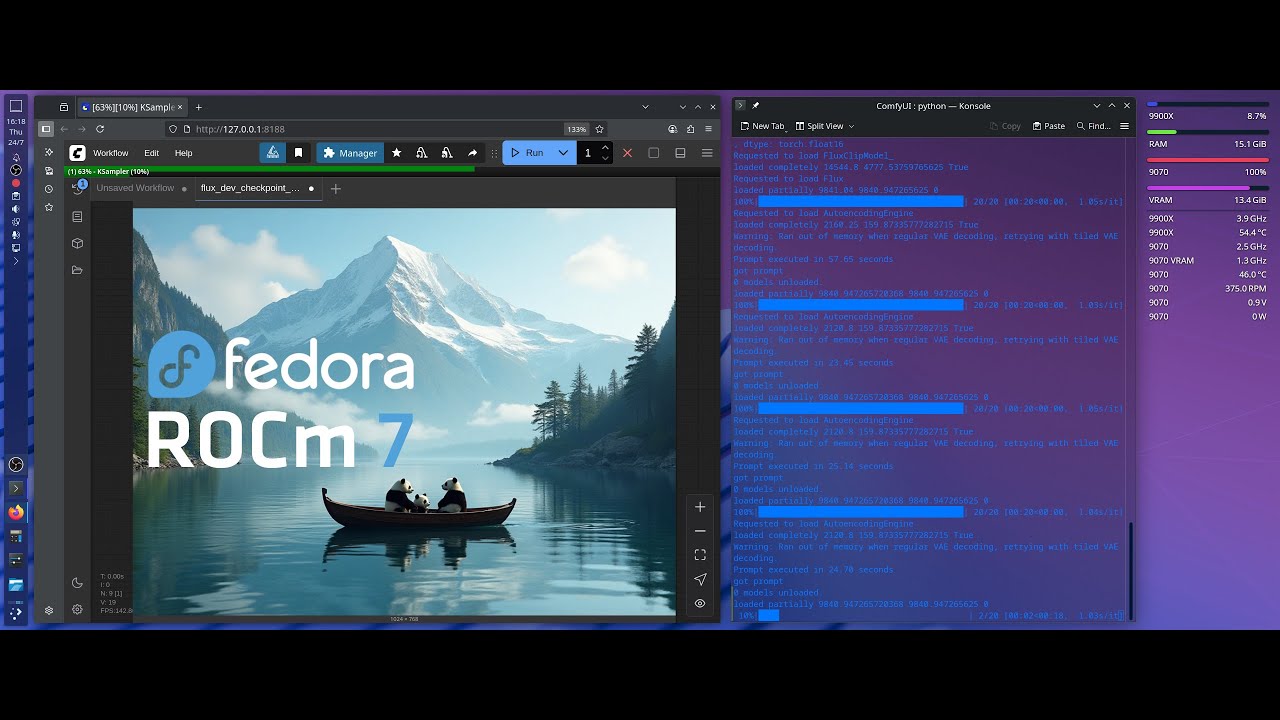Image resolution: width=1280 pixels, height=720 pixels.
Task: Expand the list all tabs chevron
Action: click(645, 107)
